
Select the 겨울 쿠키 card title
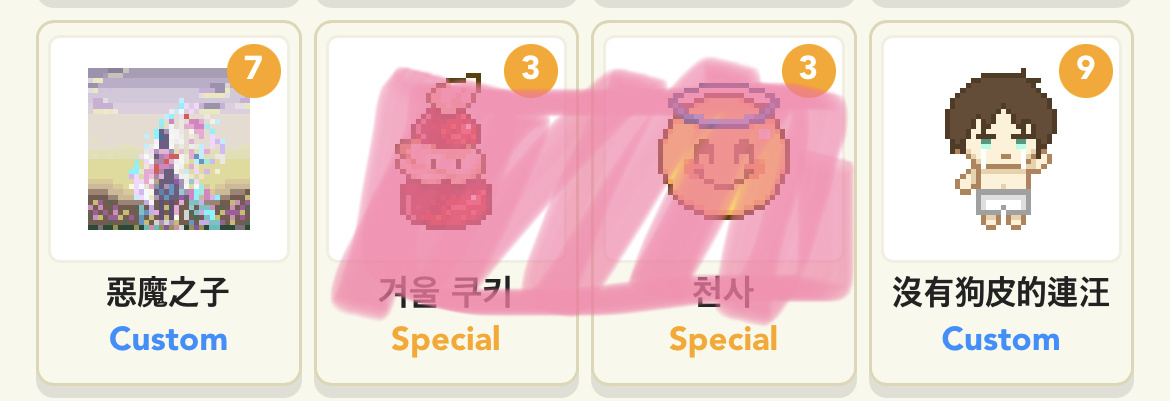445,292
